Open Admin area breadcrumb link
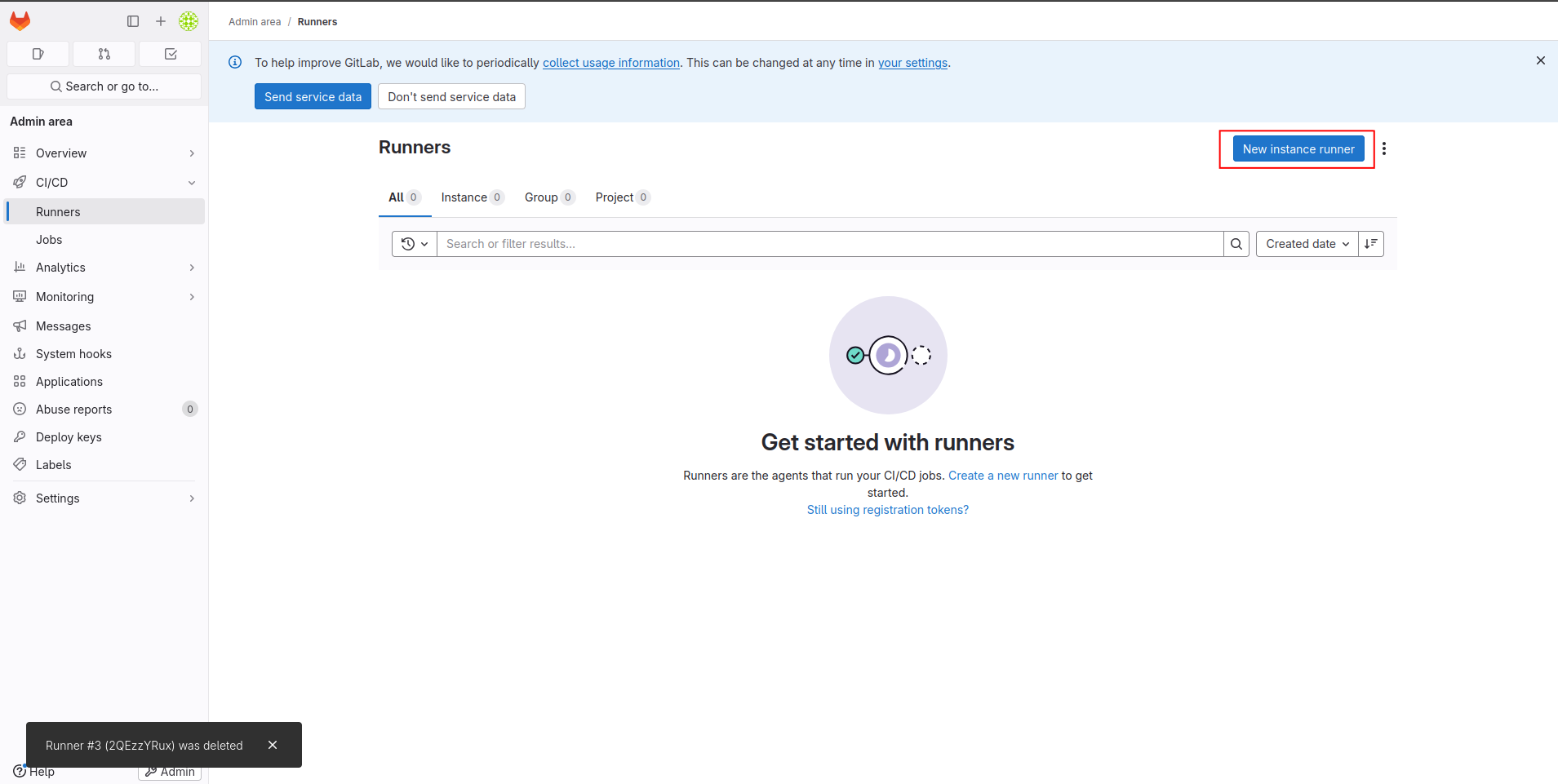 point(255,22)
